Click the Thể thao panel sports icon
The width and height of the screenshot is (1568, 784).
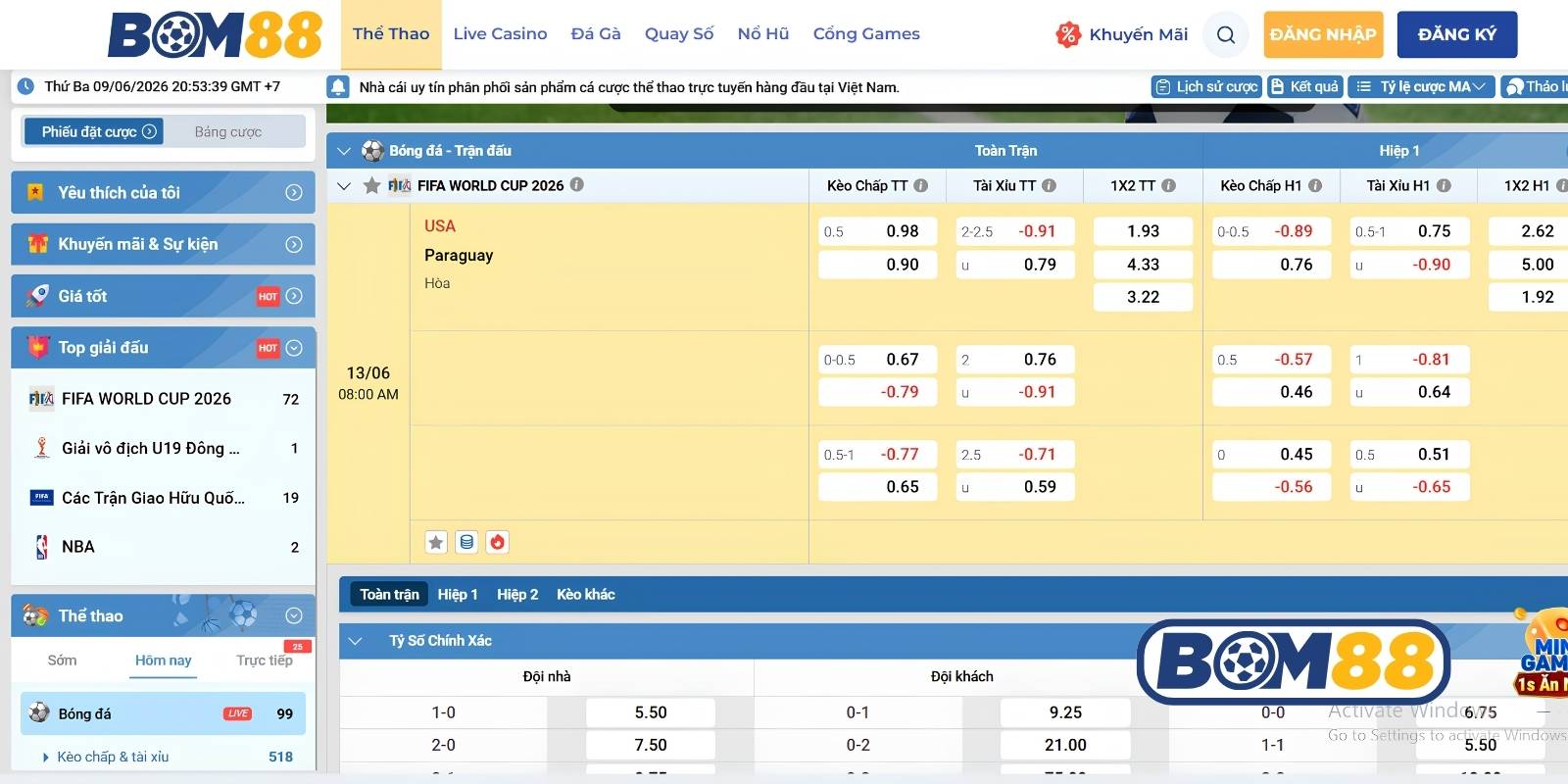pyautogui.click(x=36, y=615)
